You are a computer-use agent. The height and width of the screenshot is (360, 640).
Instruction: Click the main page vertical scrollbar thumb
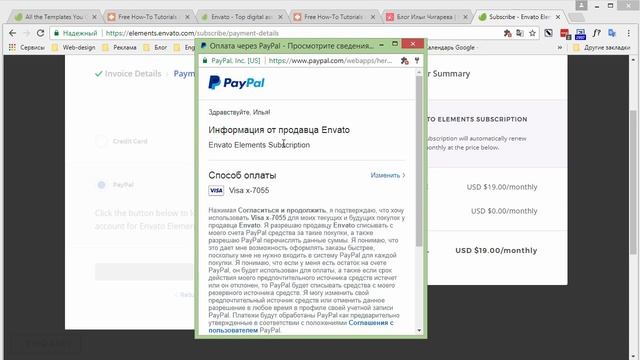pos(633,182)
